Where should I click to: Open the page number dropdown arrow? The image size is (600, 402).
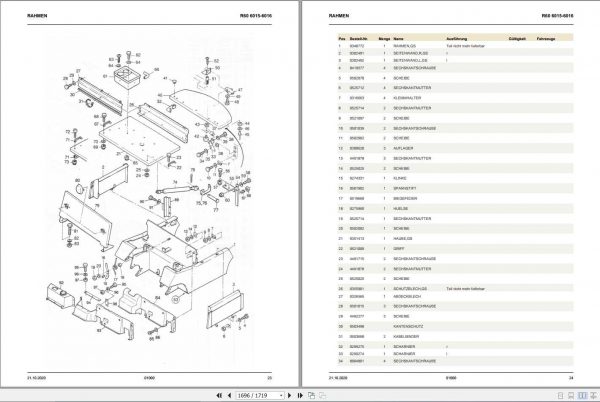(x=282, y=395)
